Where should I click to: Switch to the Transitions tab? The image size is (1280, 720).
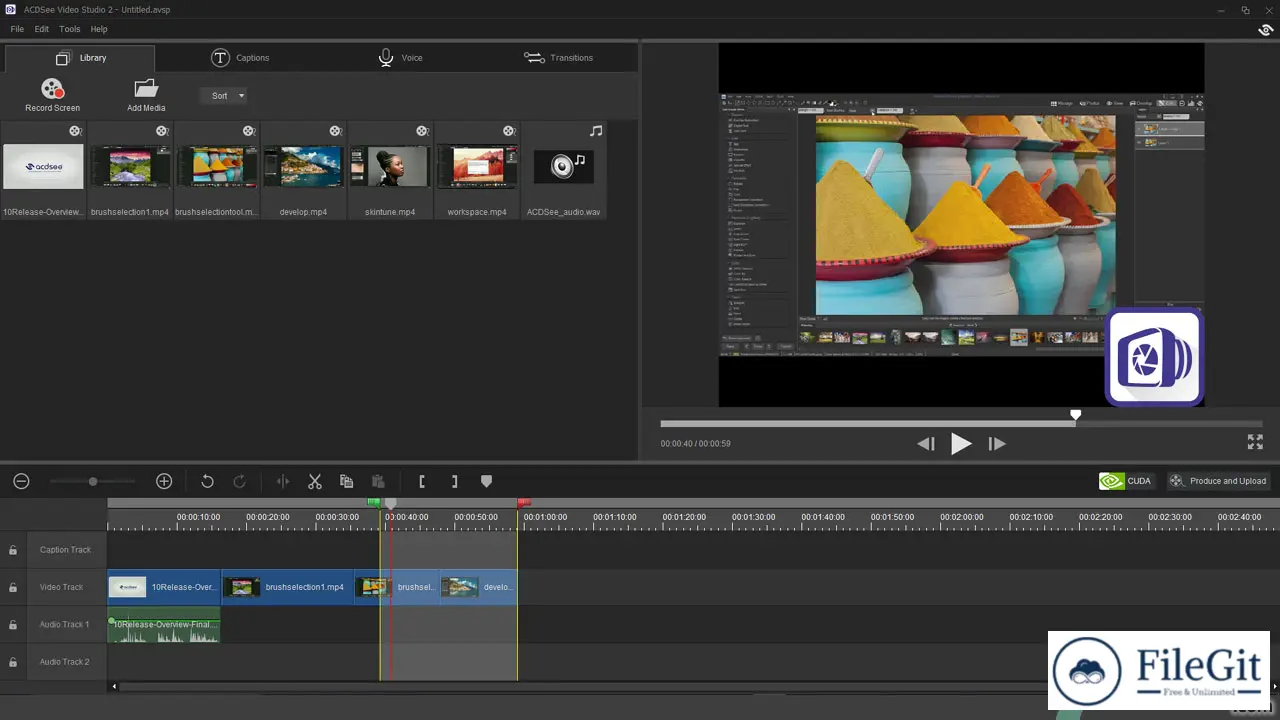[x=558, y=58]
